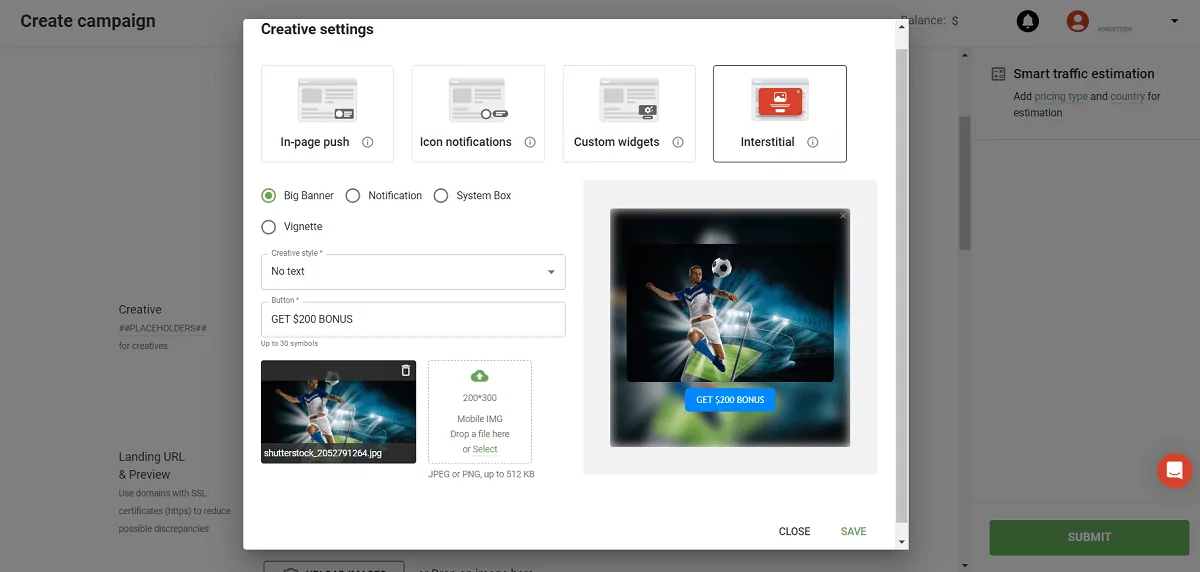Click the info icon next to Custom widgets
The image size is (1200, 572).
pyautogui.click(x=678, y=142)
